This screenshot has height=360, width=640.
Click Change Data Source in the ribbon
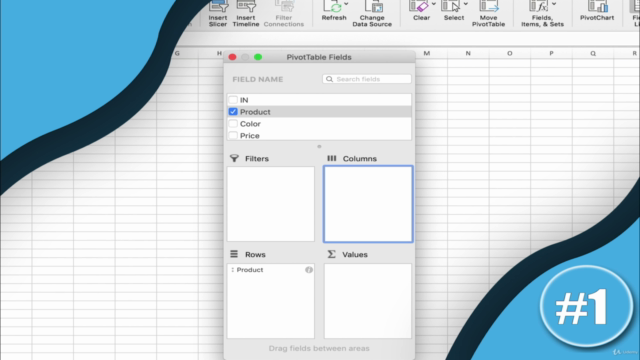coord(372,13)
